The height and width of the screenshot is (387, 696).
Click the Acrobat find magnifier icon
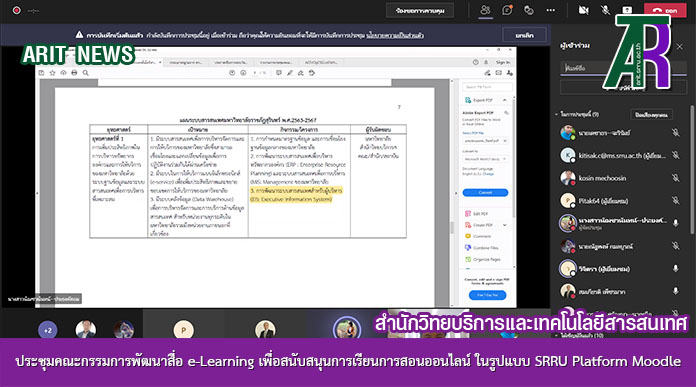pos(85,73)
